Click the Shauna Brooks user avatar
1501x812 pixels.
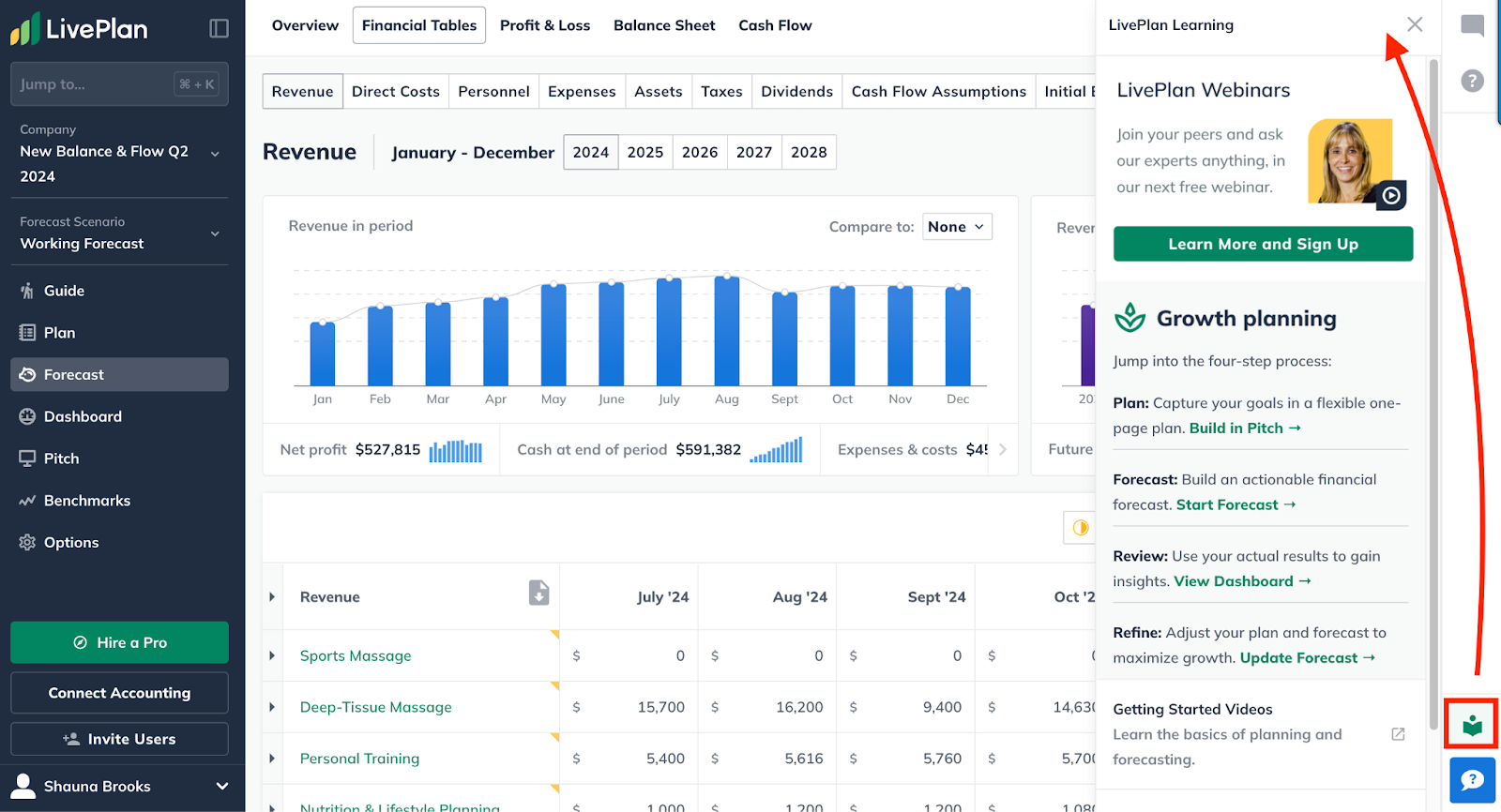pyautogui.click(x=25, y=786)
